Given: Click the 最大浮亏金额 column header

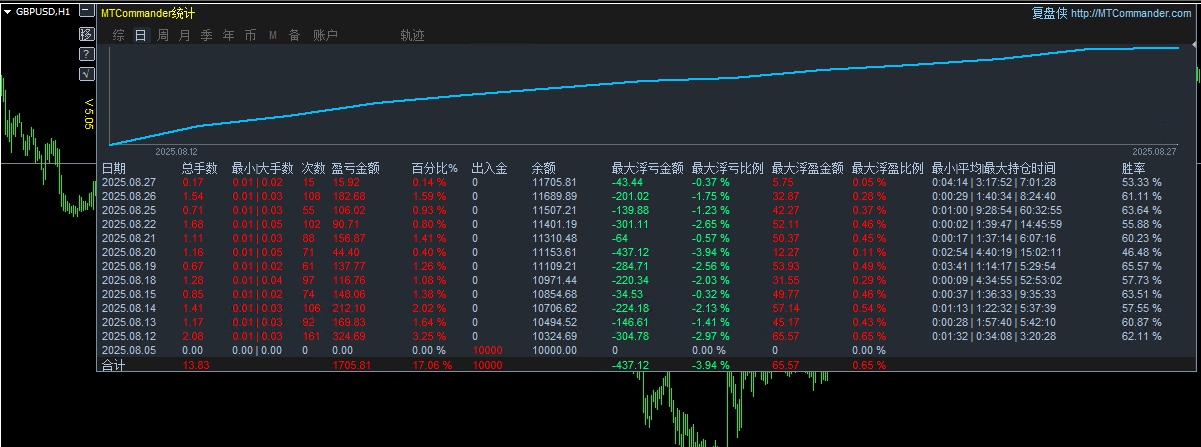Looking at the screenshot, I should [x=647, y=168].
